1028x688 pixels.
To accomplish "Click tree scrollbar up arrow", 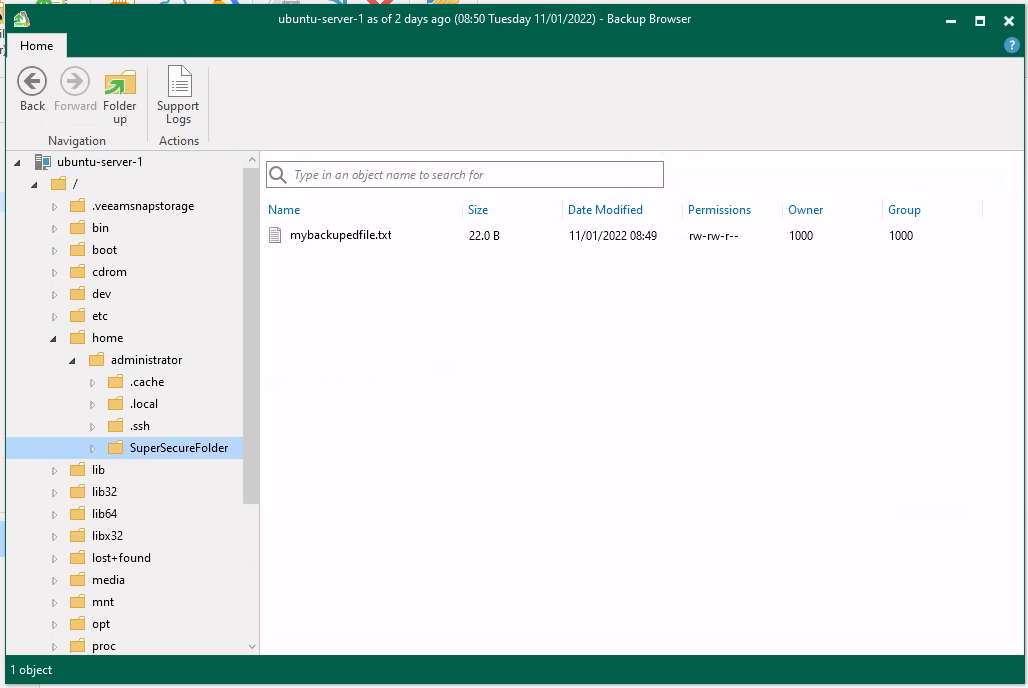I will point(252,159).
